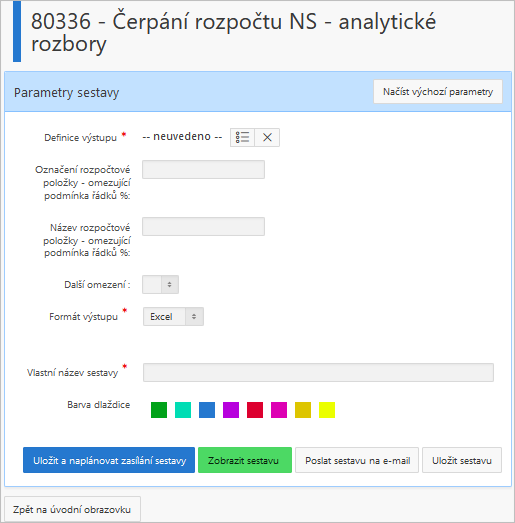Pick the blue tile color swatch
Viewport: 515px width, 523px height.
coord(207,410)
